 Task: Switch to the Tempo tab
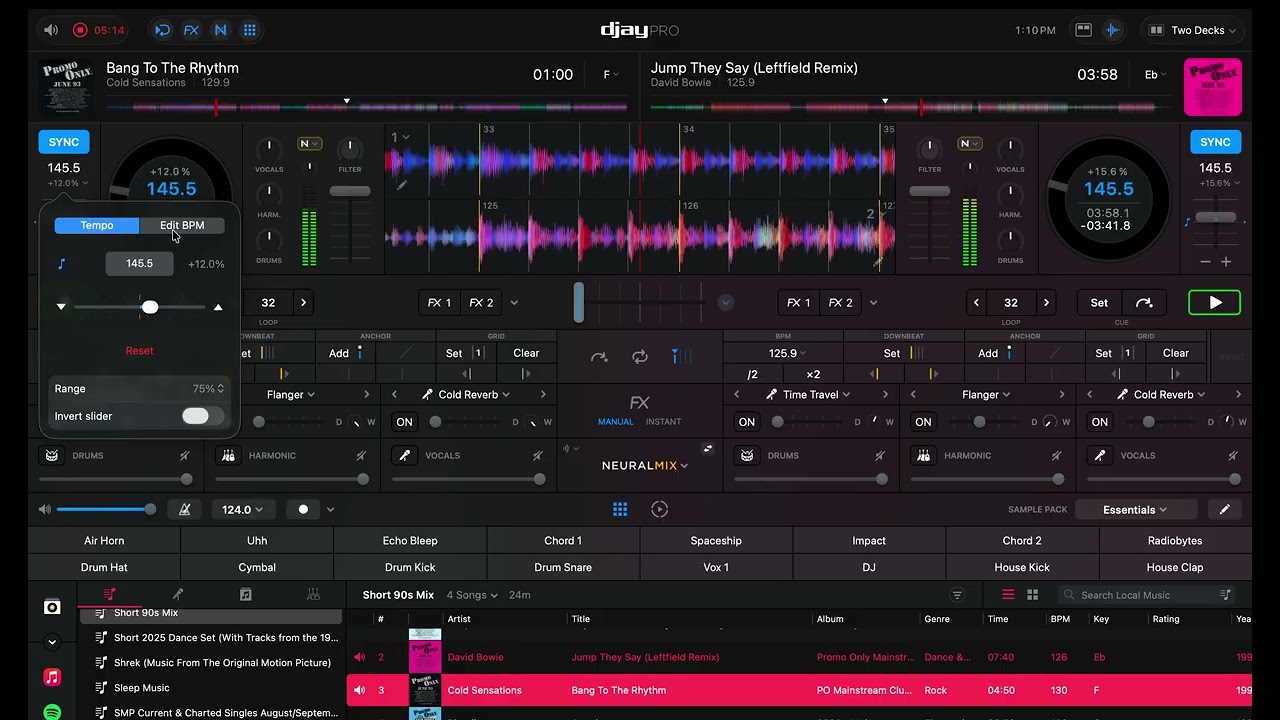tap(97, 225)
